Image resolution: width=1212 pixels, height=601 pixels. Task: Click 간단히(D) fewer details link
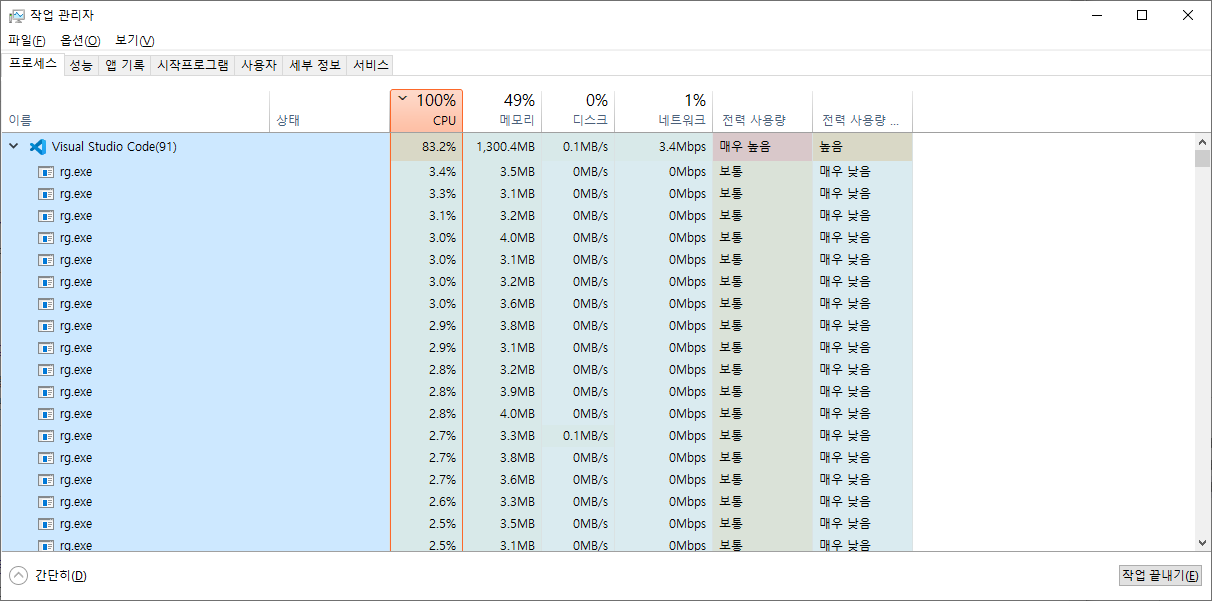point(60,575)
